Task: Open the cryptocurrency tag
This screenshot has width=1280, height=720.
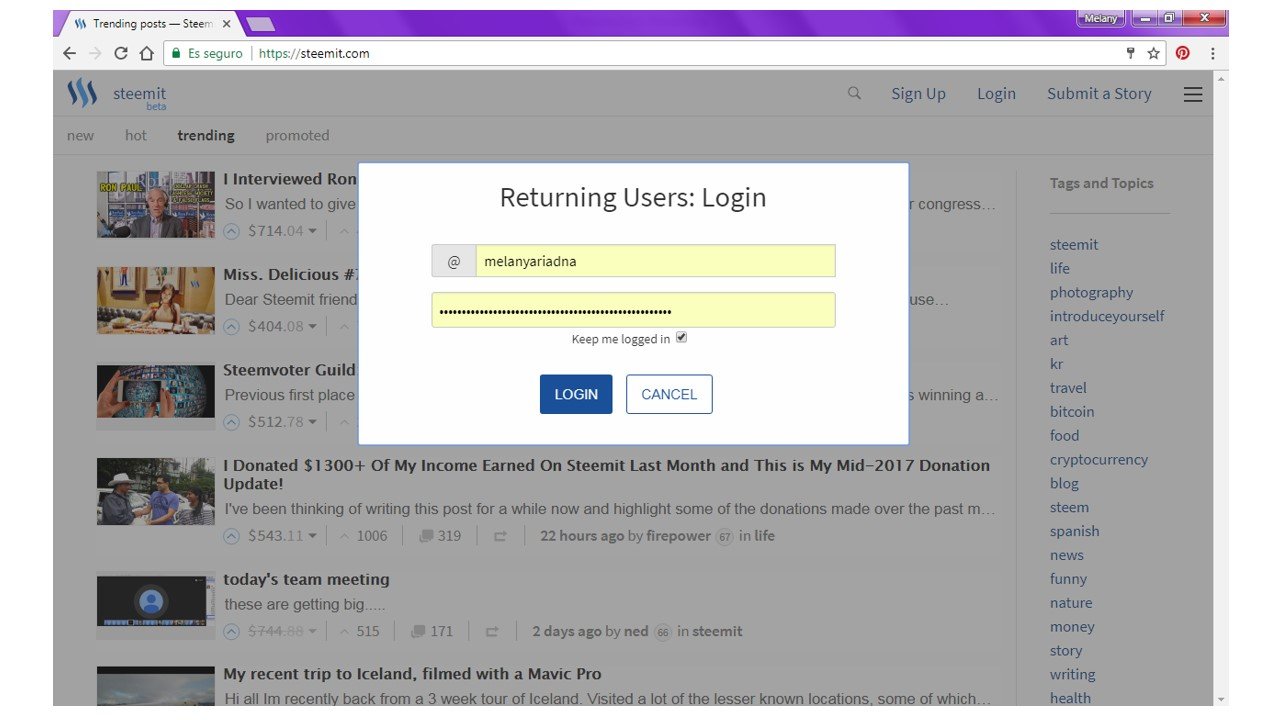Action: click(1099, 460)
